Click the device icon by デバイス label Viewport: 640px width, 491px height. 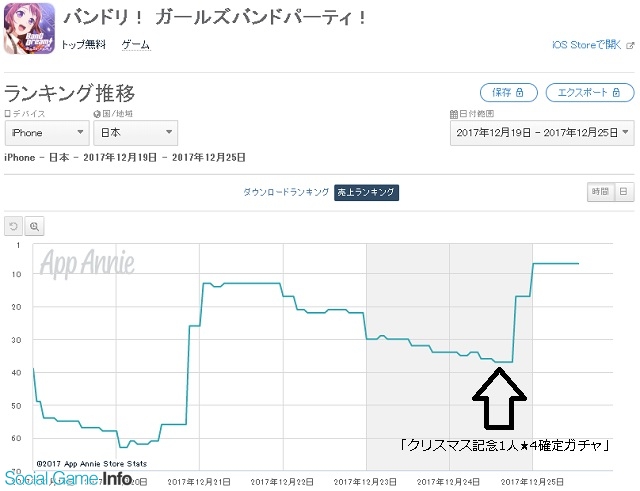pyautogui.click(x=9, y=115)
